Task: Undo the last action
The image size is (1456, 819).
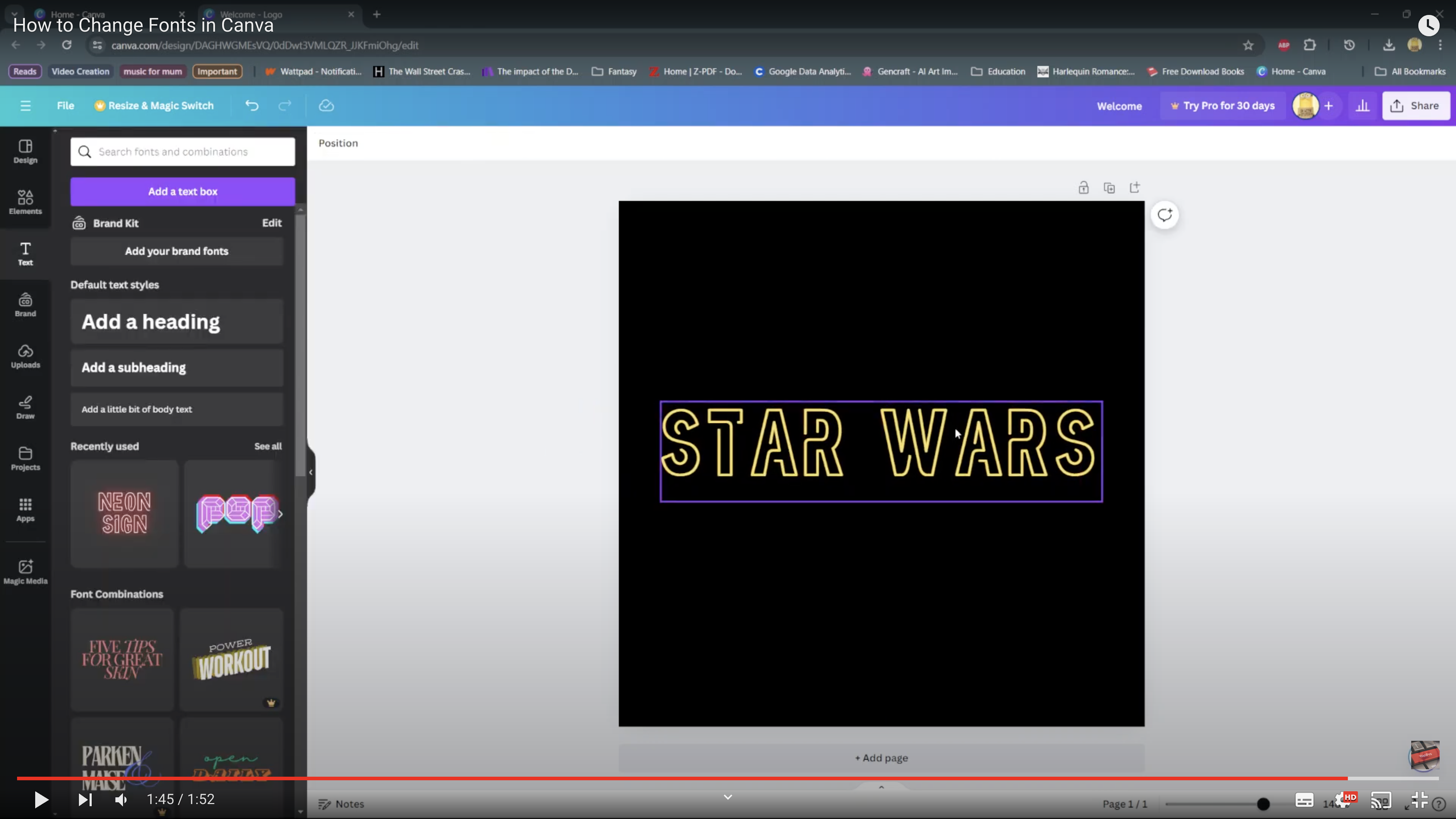Action: (252, 106)
